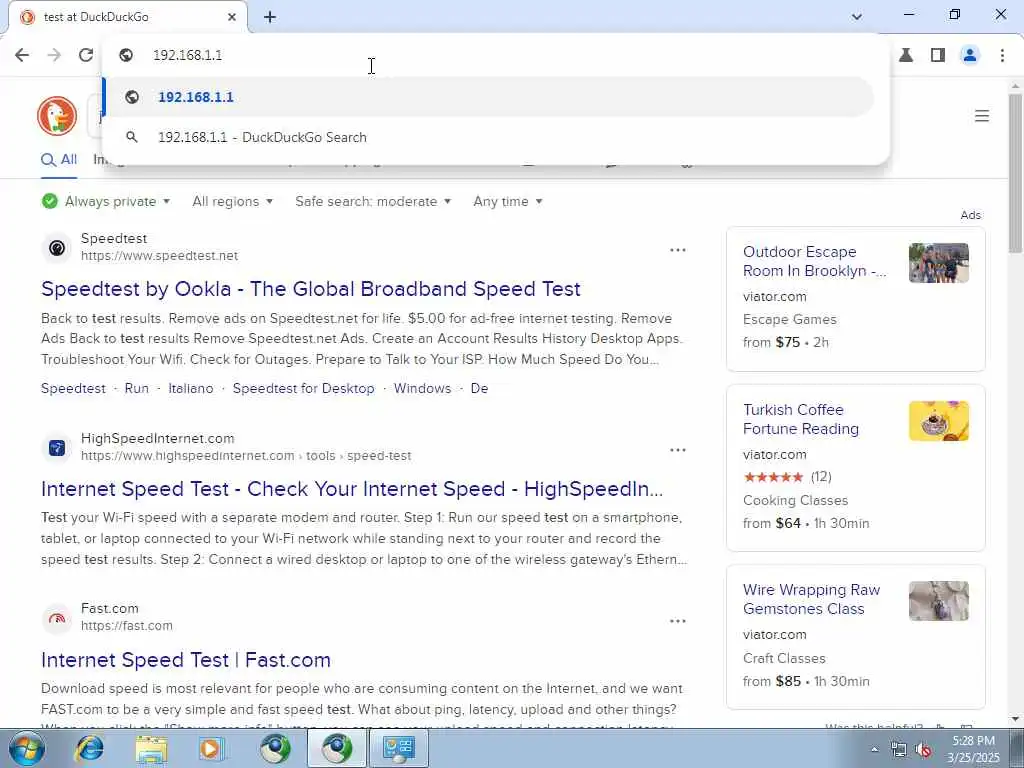Screen dimensions: 1024x768
Task: Open 'Internet Speed Test - Check Your Internet Speed' result
Action: (352, 488)
